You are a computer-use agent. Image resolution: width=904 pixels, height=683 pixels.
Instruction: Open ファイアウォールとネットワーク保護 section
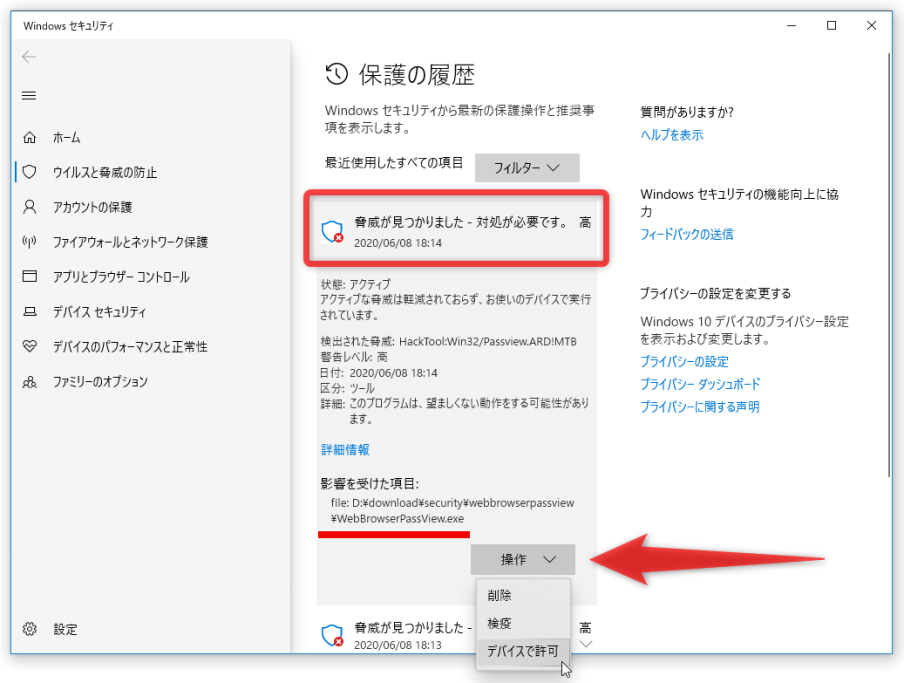[130, 242]
